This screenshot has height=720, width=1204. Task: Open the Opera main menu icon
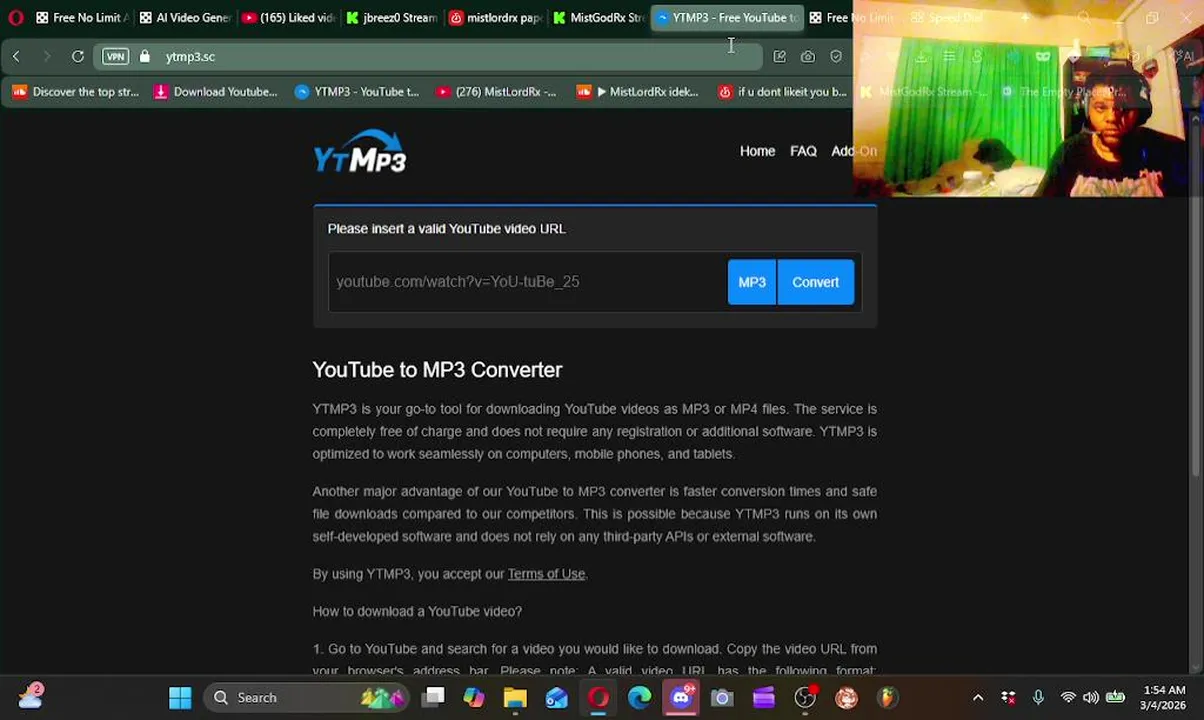coord(15,17)
